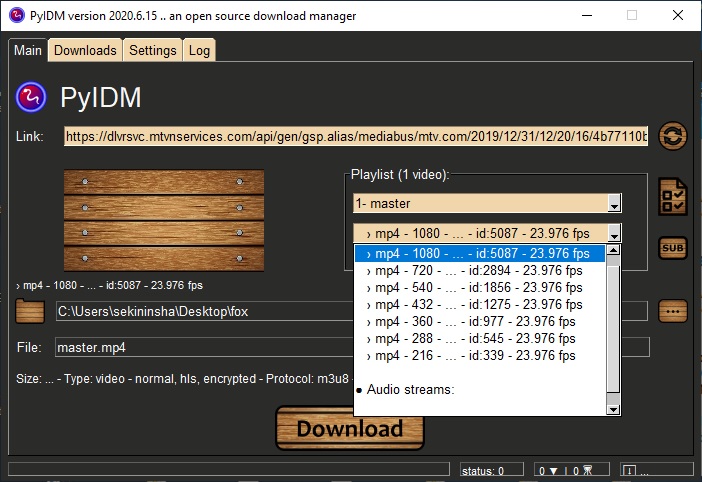Screen dimensions: 702x482
Task: Click the PyIDM logo in Main tab
Action: [31, 97]
